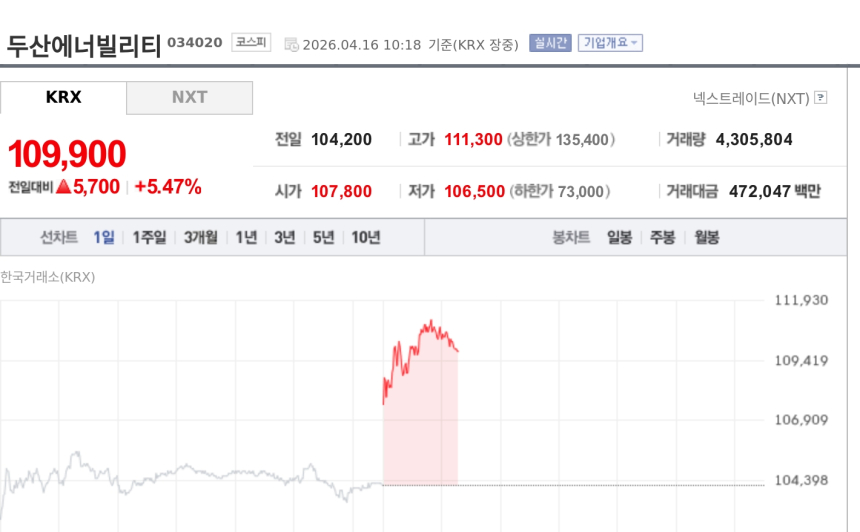Click the 실시간 real-time badge

pyautogui.click(x=550, y=43)
